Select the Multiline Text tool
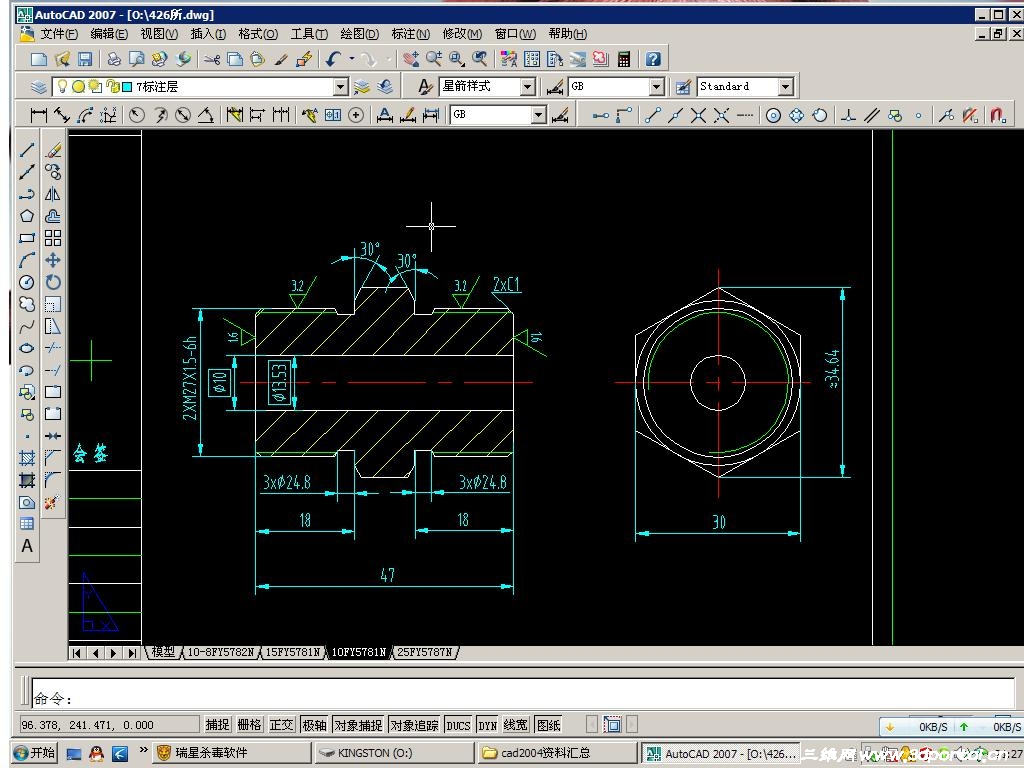This screenshot has width=1024, height=768. [x=27, y=546]
